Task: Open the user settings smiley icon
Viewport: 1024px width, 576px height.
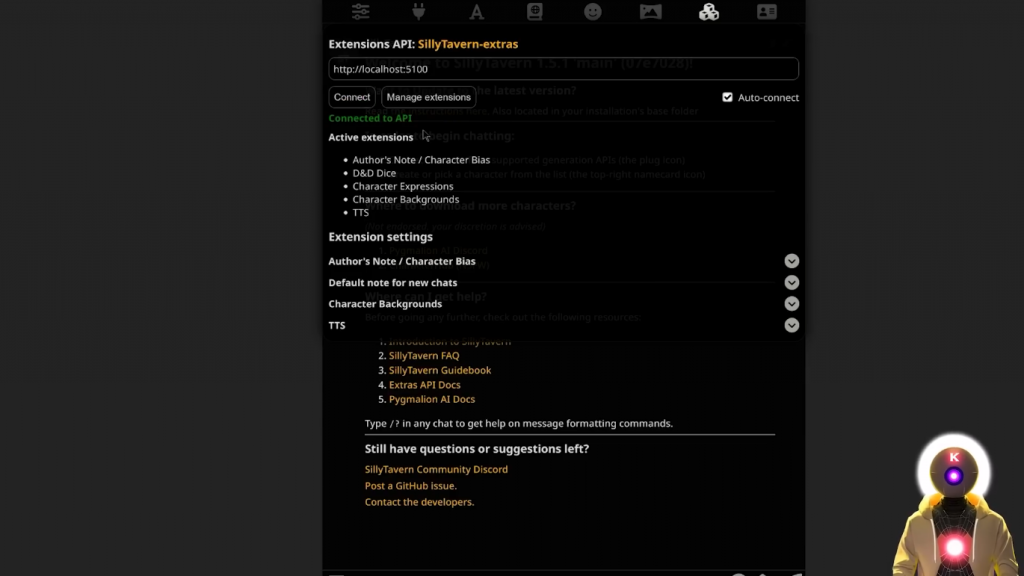Action: click(593, 12)
